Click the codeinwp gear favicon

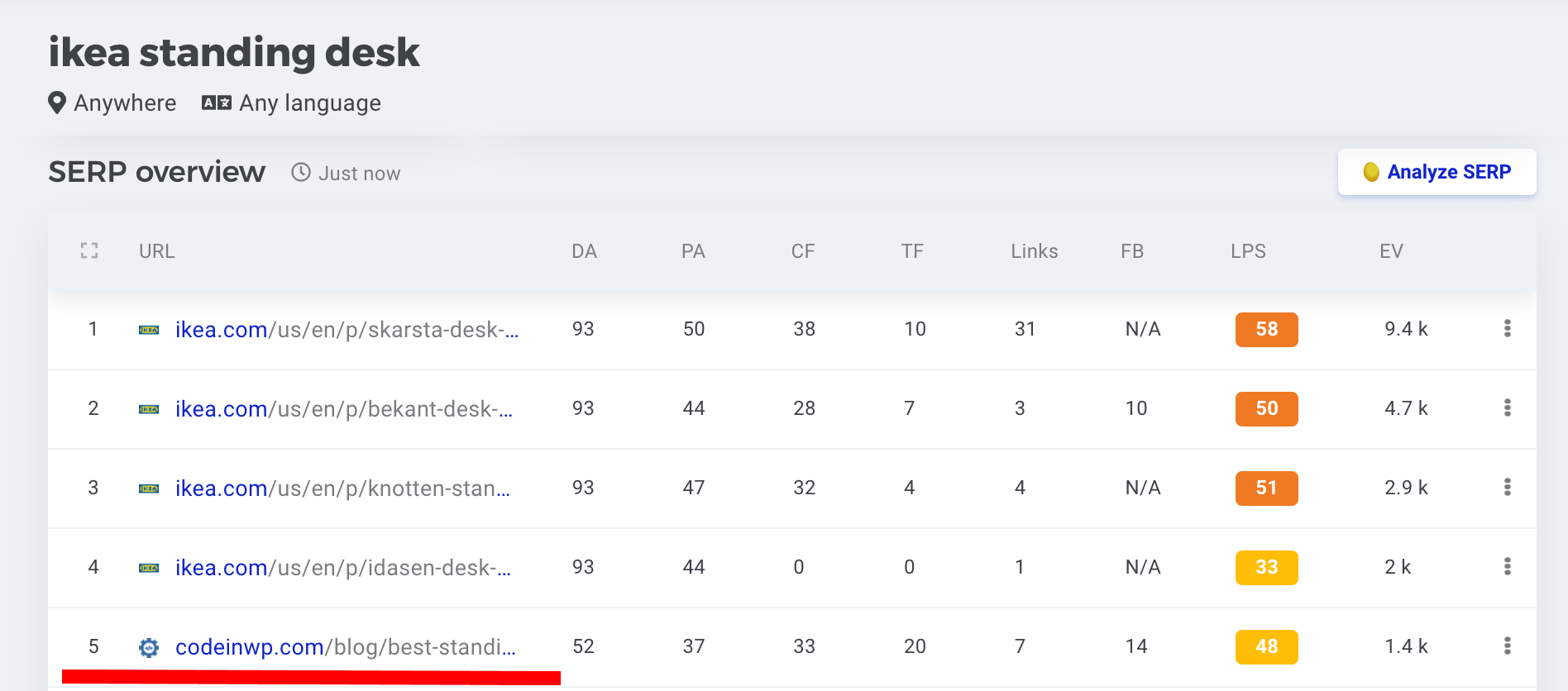click(149, 647)
